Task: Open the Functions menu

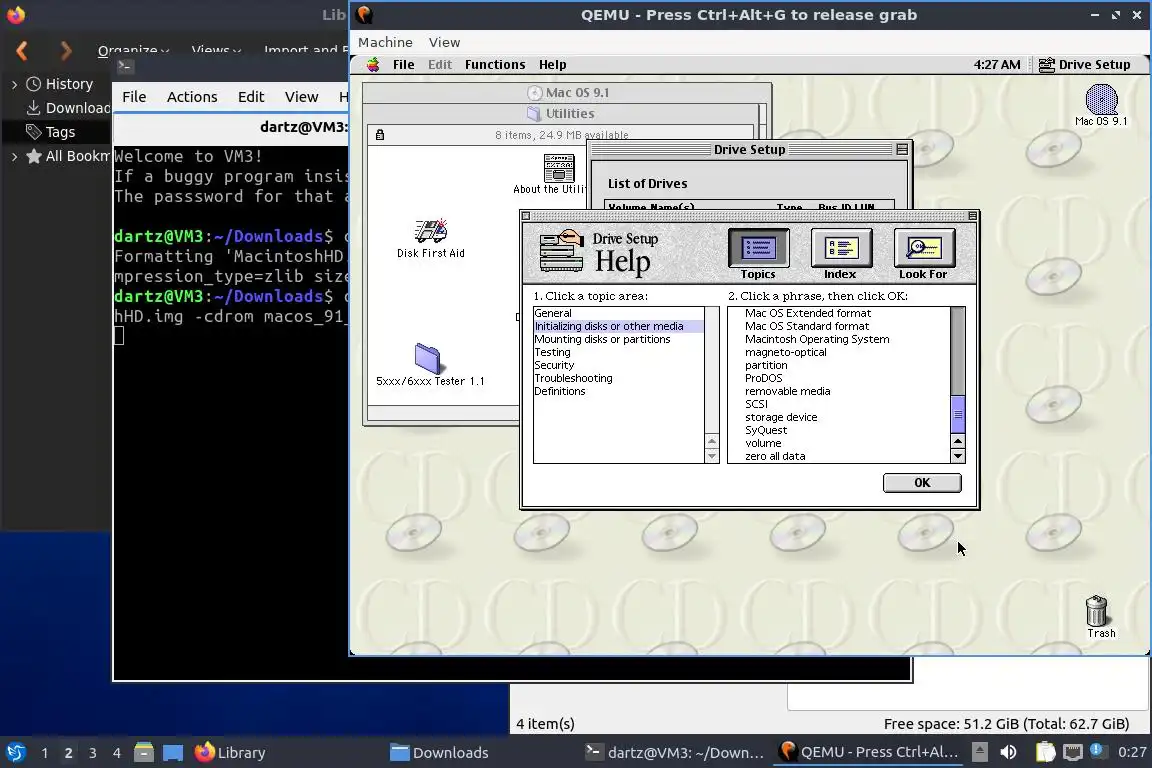Action: click(x=494, y=65)
